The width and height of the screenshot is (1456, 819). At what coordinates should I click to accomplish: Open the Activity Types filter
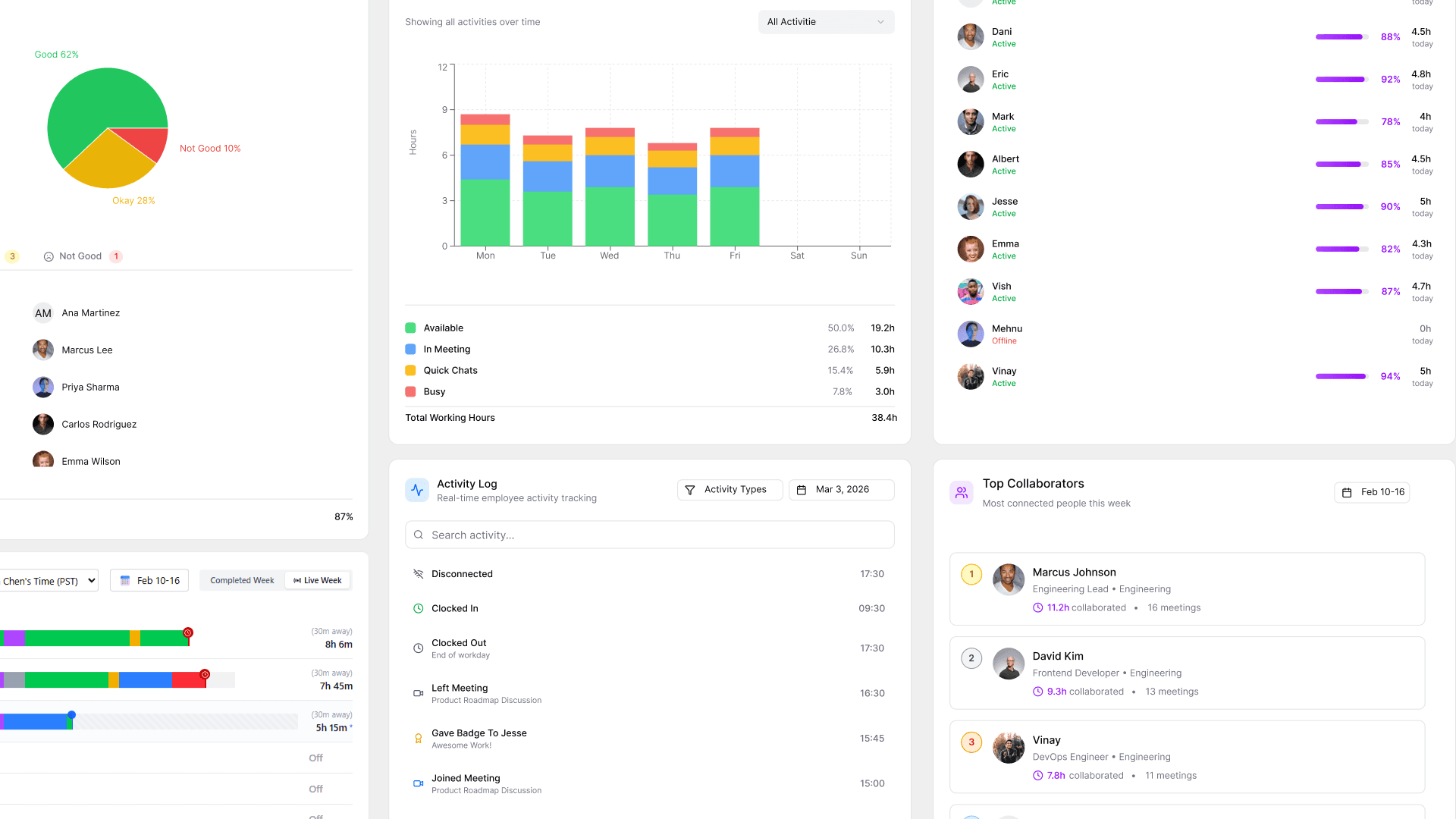click(x=729, y=490)
